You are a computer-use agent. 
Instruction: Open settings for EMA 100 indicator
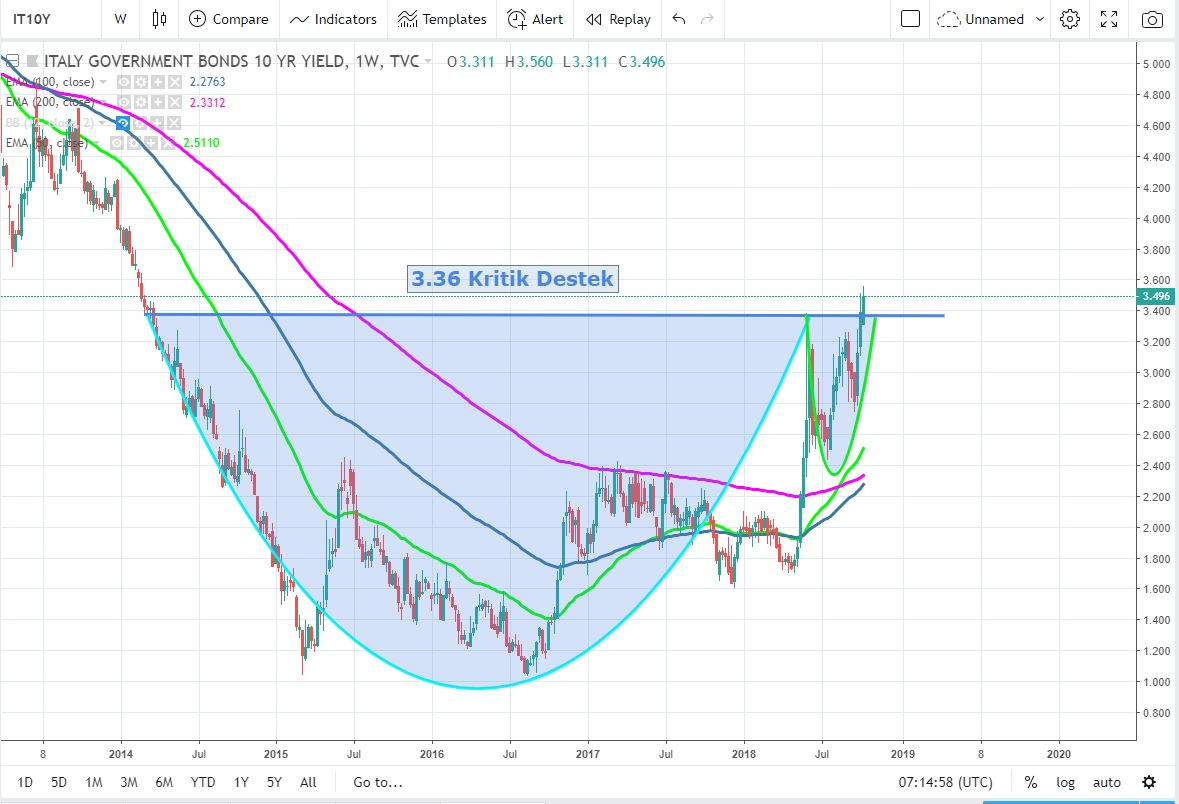tap(141, 82)
